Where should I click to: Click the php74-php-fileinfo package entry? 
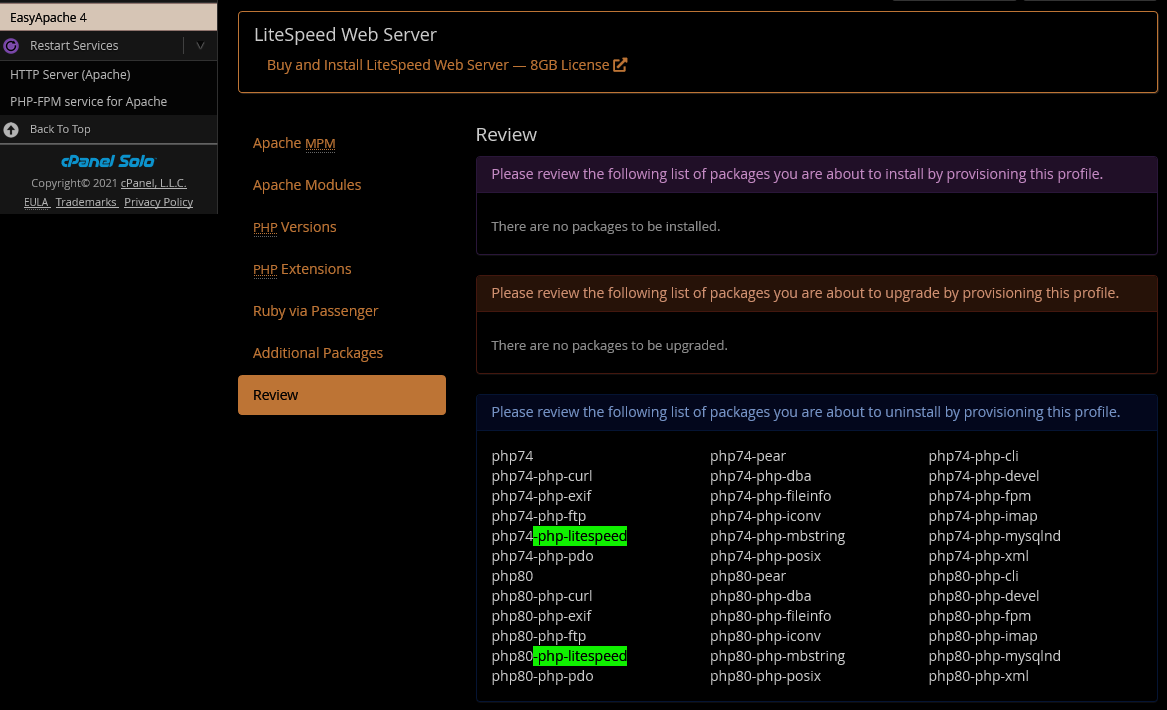pos(770,496)
